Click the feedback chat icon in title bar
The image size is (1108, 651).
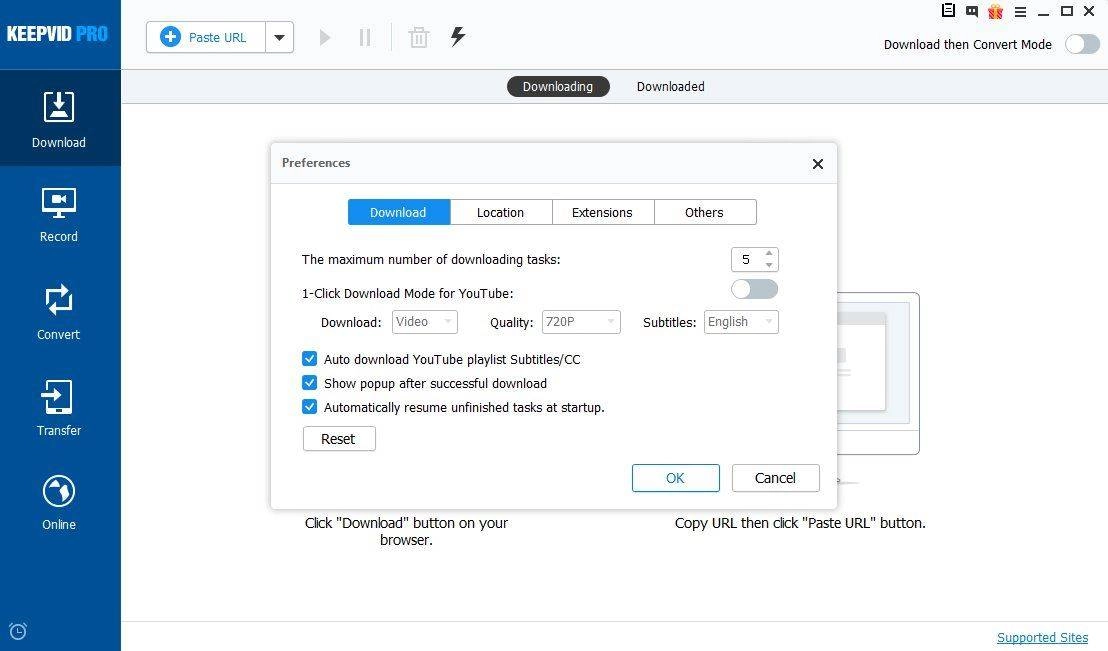[972, 11]
